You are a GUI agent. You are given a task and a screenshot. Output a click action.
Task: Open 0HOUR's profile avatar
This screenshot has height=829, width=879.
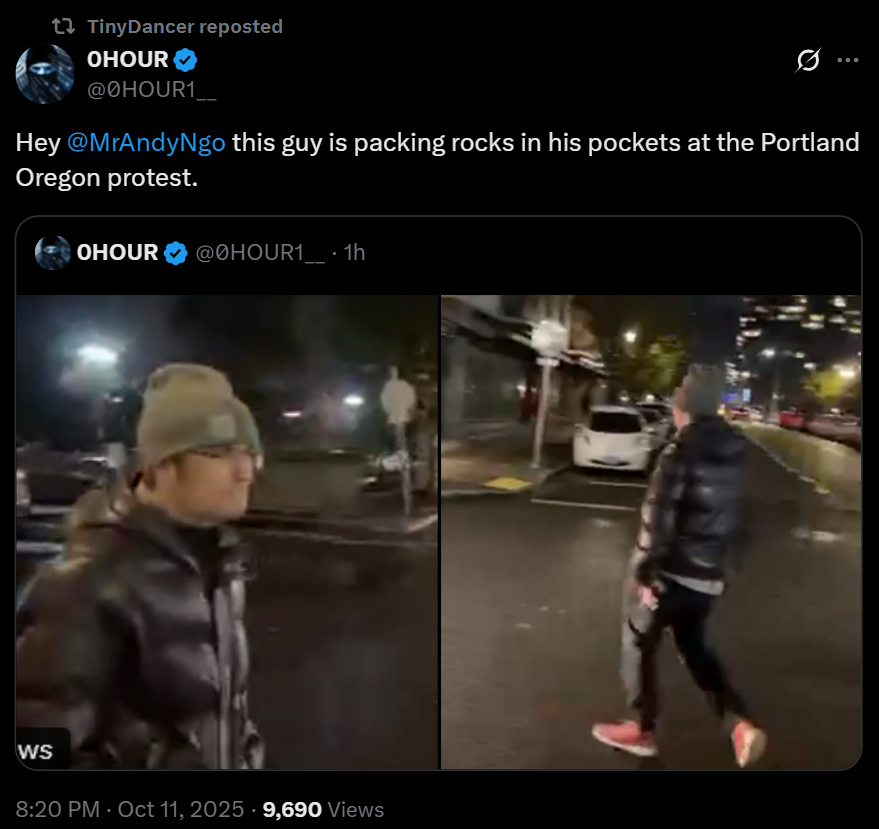coord(45,74)
